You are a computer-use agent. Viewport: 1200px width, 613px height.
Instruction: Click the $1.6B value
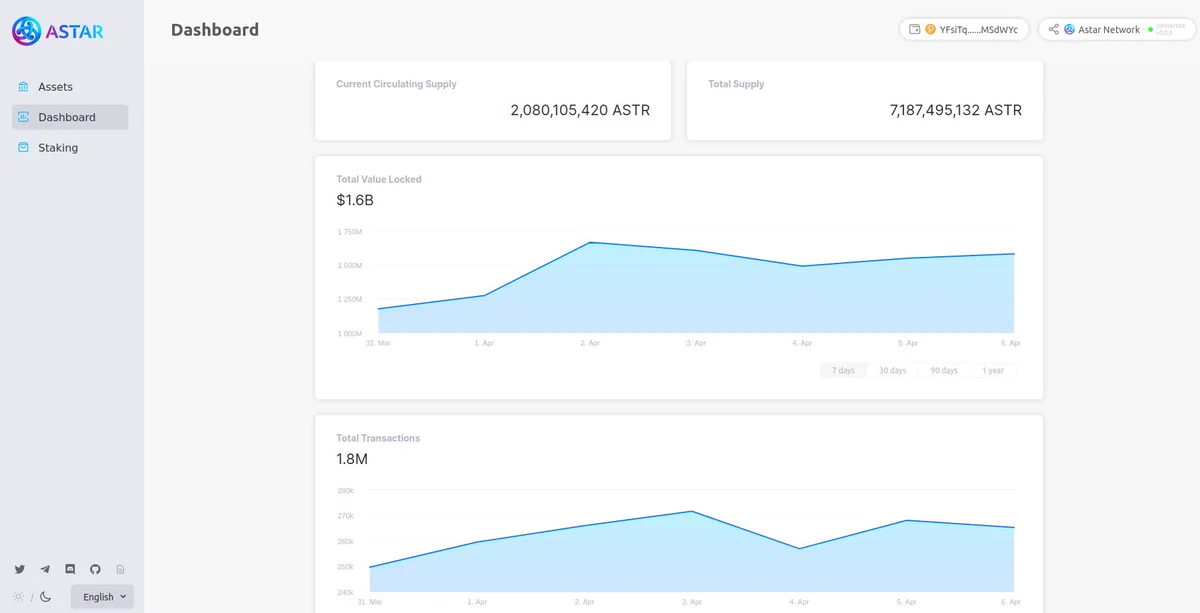point(355,200)
